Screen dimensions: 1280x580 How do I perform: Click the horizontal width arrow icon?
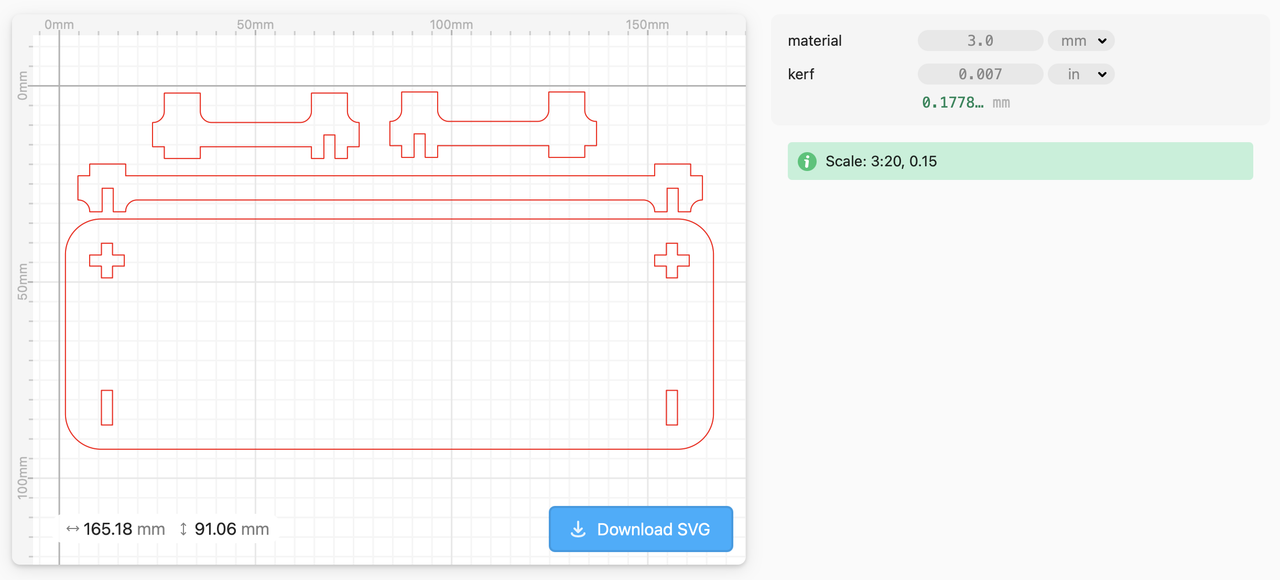[x=72, y=529]
